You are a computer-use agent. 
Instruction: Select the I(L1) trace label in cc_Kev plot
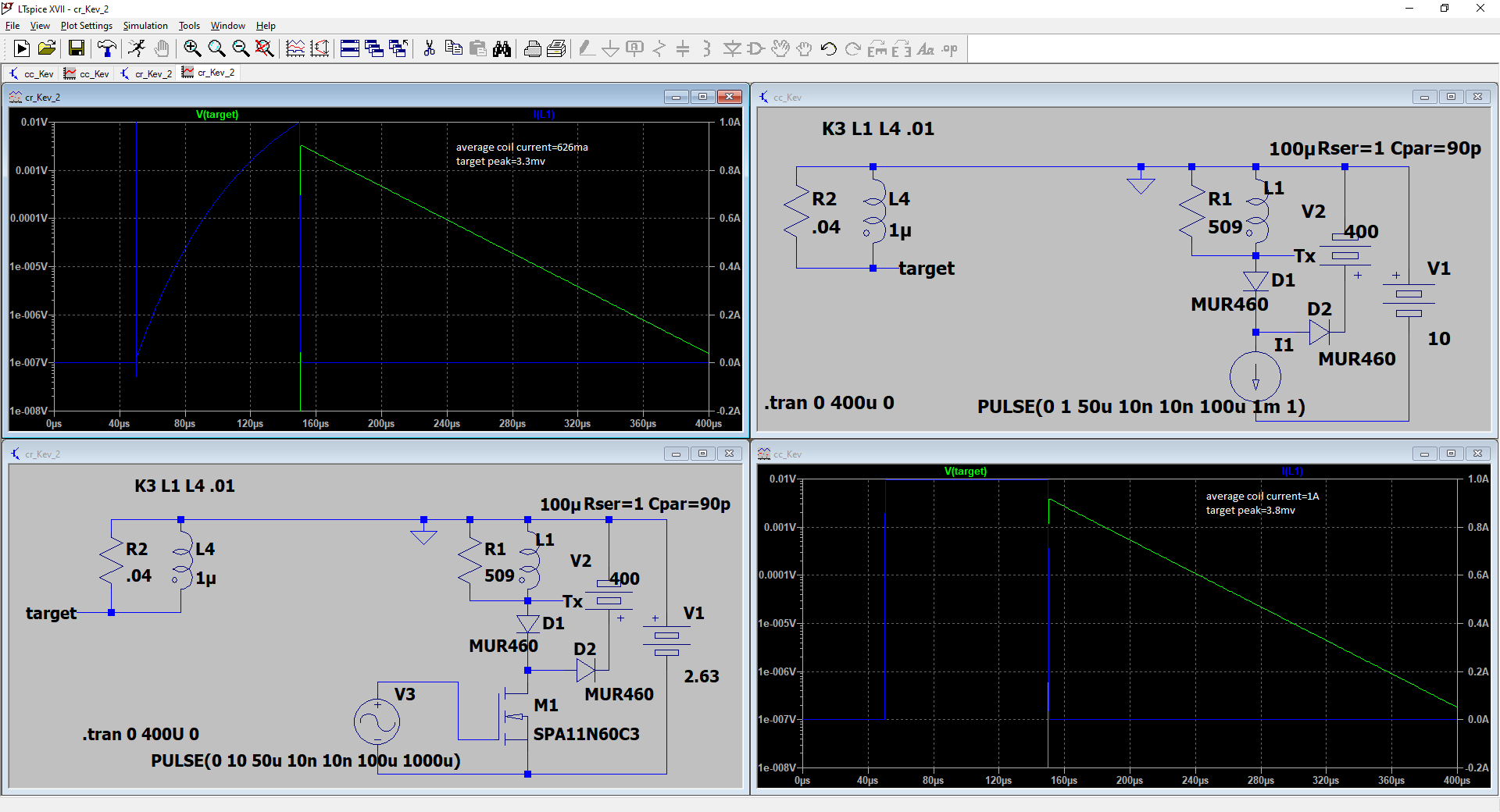(1292, 472)
